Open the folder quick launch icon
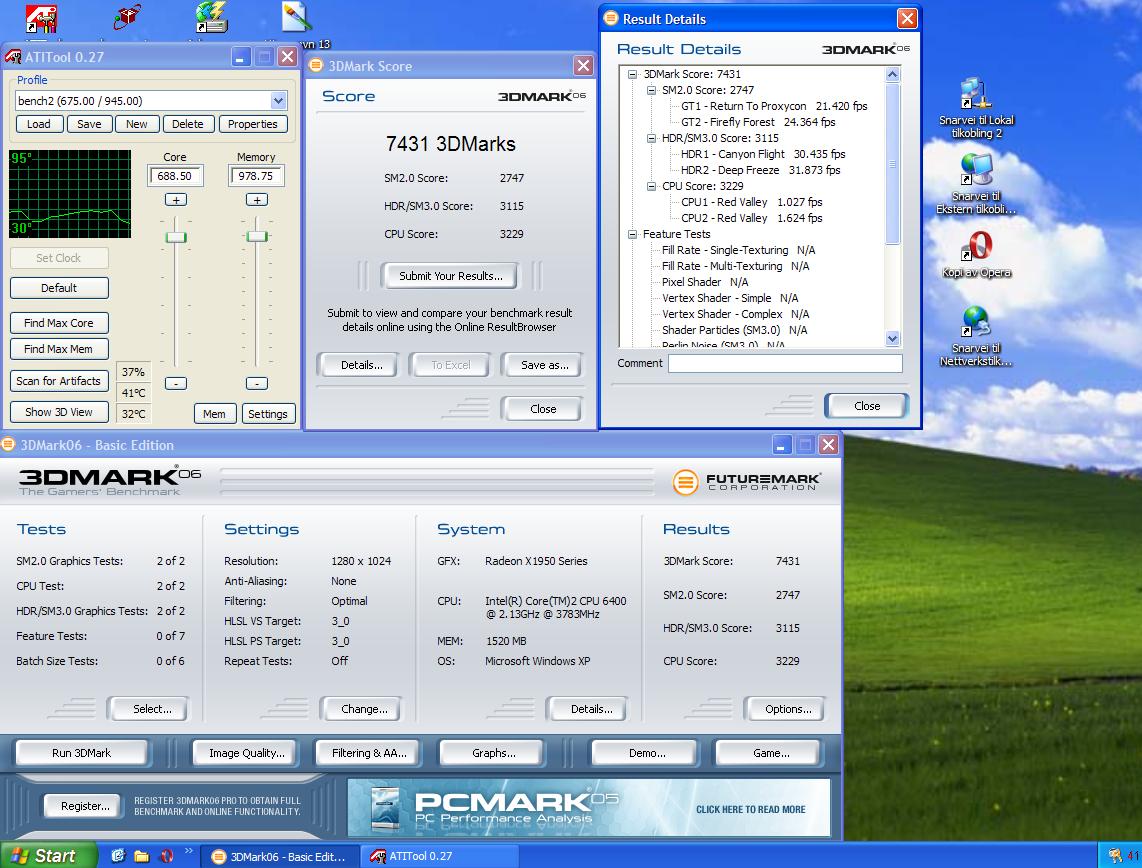 (141, 856)
